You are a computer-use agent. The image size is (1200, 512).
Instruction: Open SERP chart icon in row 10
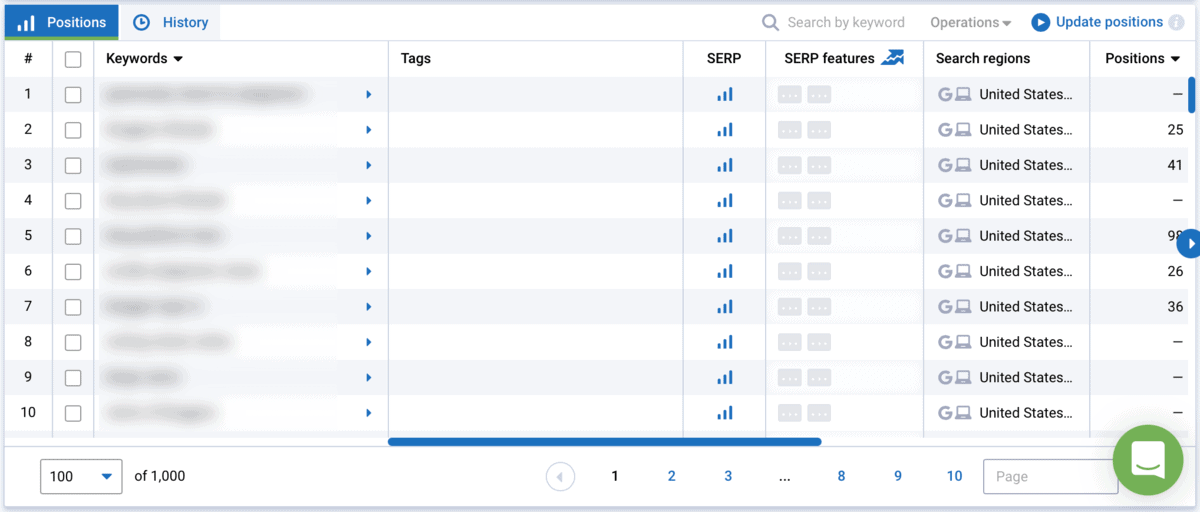pos(724,413)
